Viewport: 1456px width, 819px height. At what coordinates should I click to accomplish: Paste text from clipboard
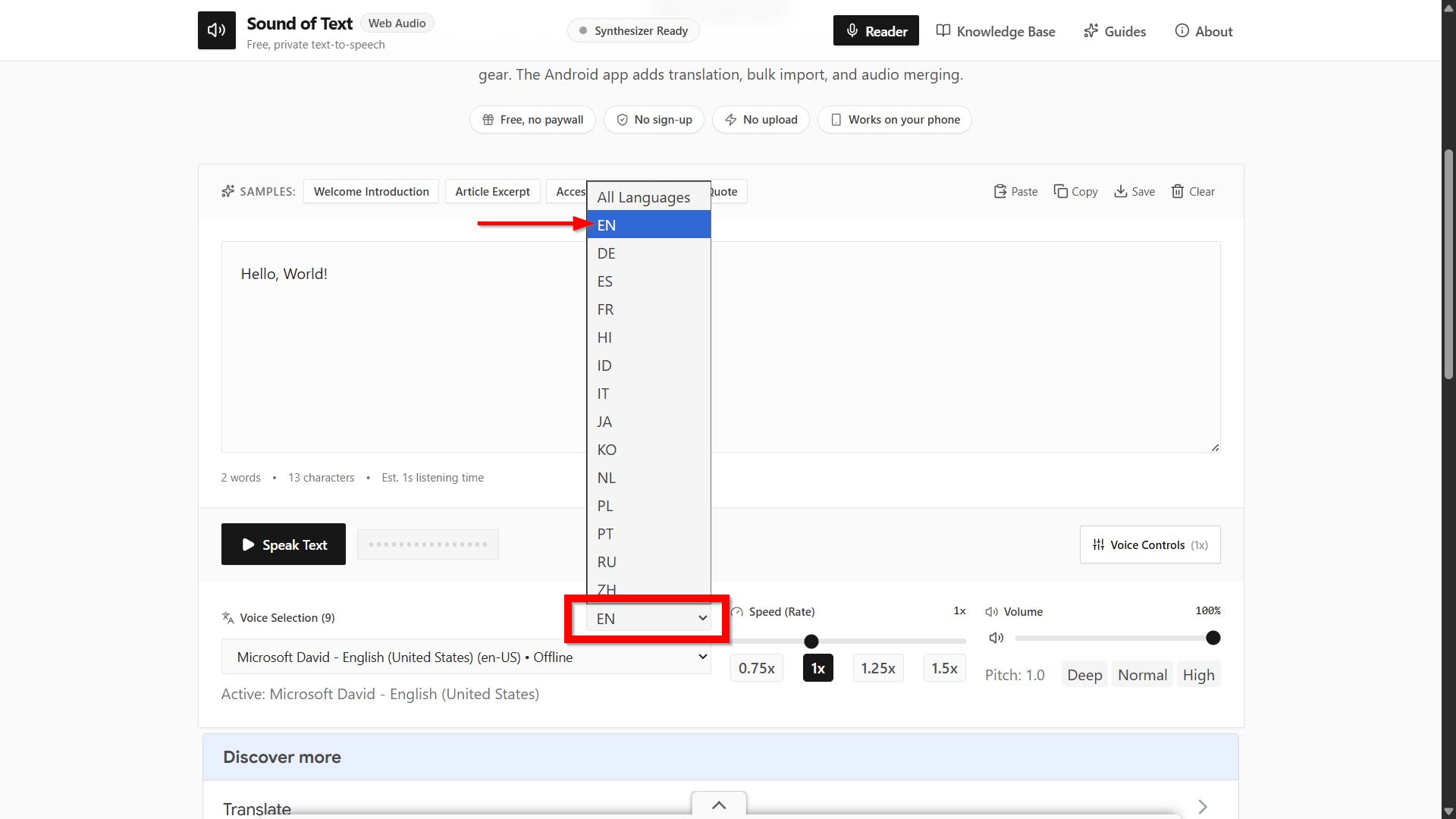click(1015, 192)
